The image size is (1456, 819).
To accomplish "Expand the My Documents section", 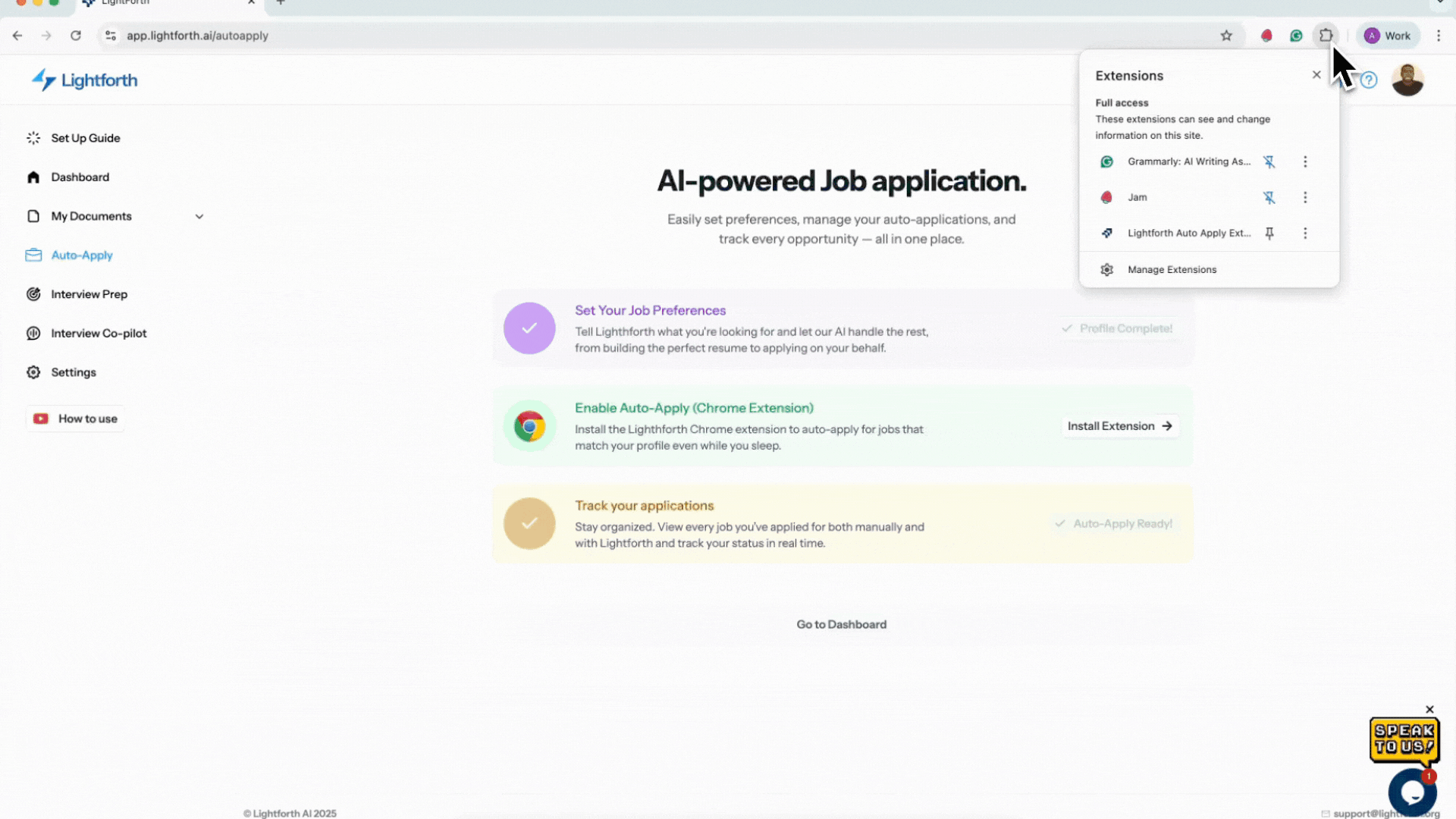I will click(199, 216).
